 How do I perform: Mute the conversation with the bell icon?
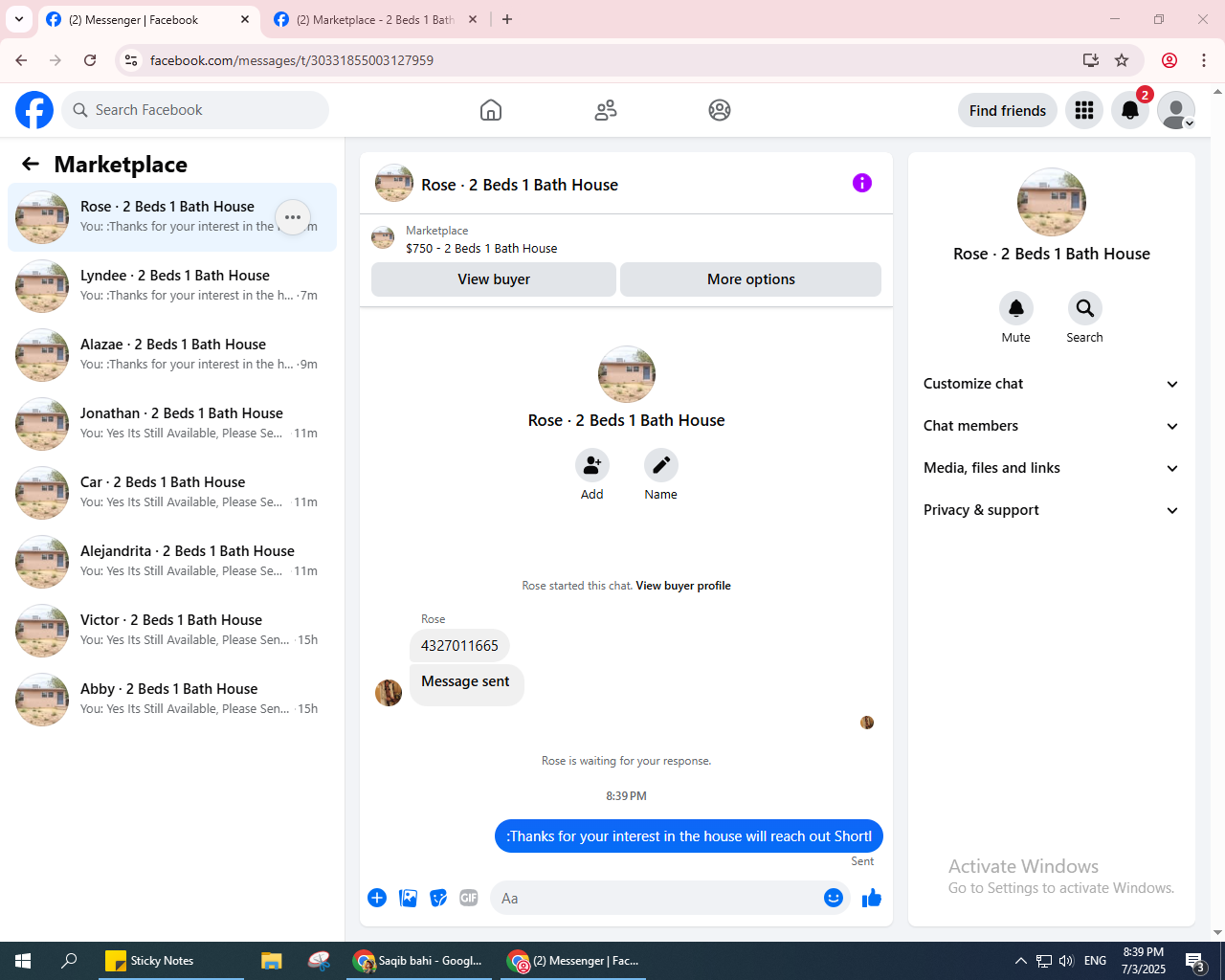tap(1016, 308)
